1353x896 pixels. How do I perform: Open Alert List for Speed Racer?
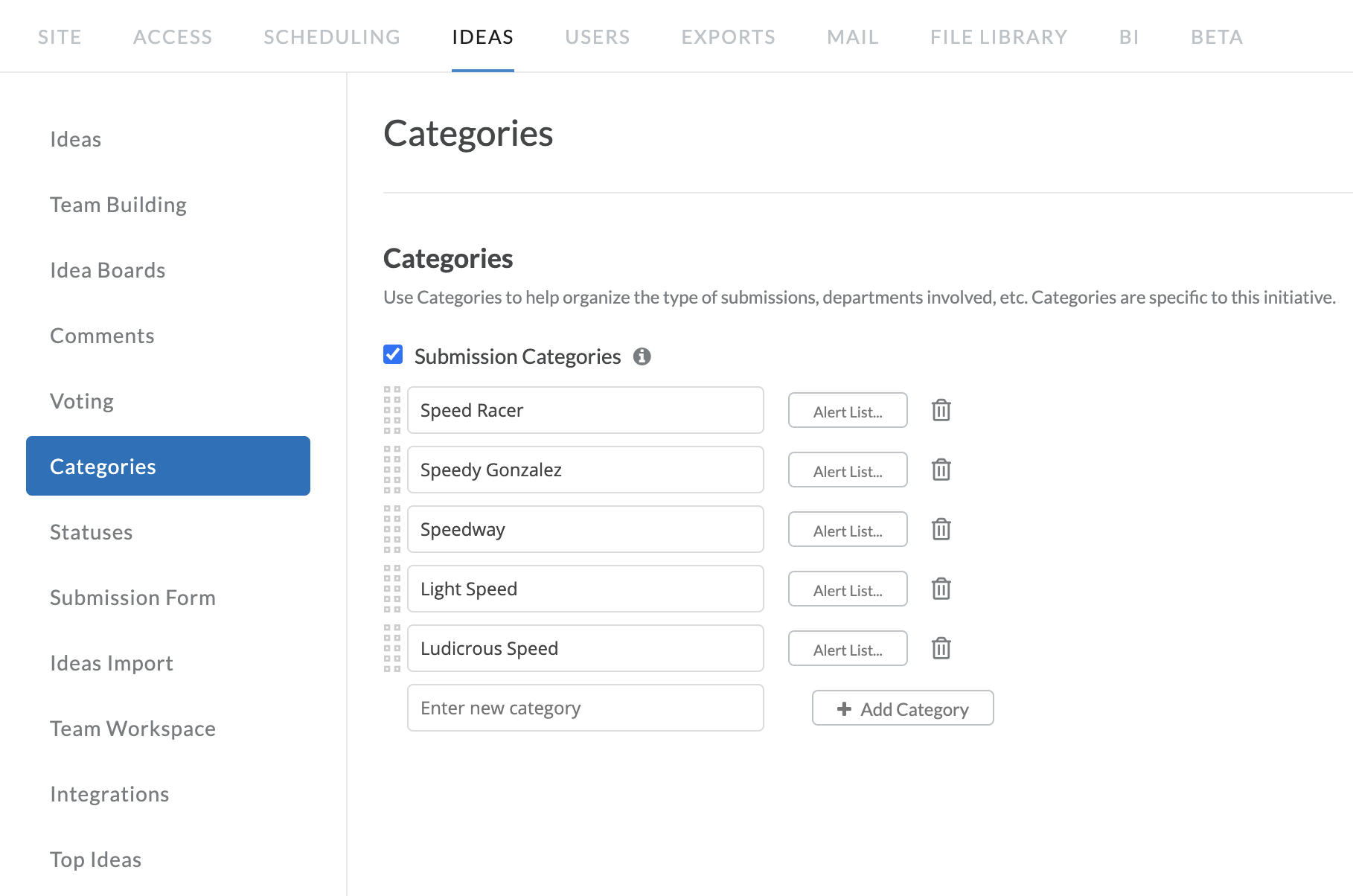[x=848, y=410]
